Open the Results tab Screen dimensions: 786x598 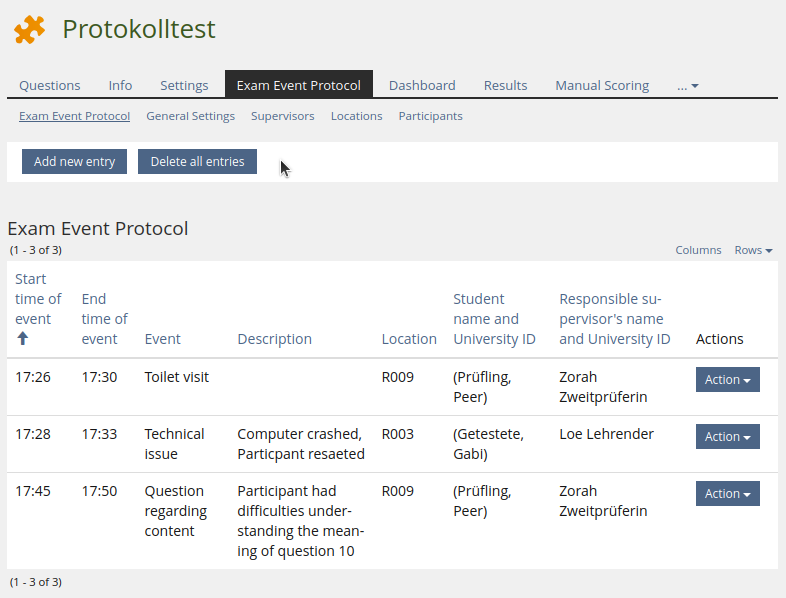[505, 85]
